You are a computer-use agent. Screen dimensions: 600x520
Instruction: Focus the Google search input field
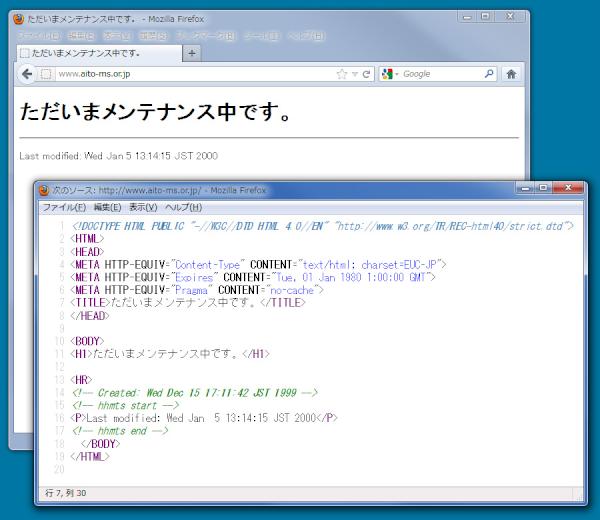click(x=442, y=74)
